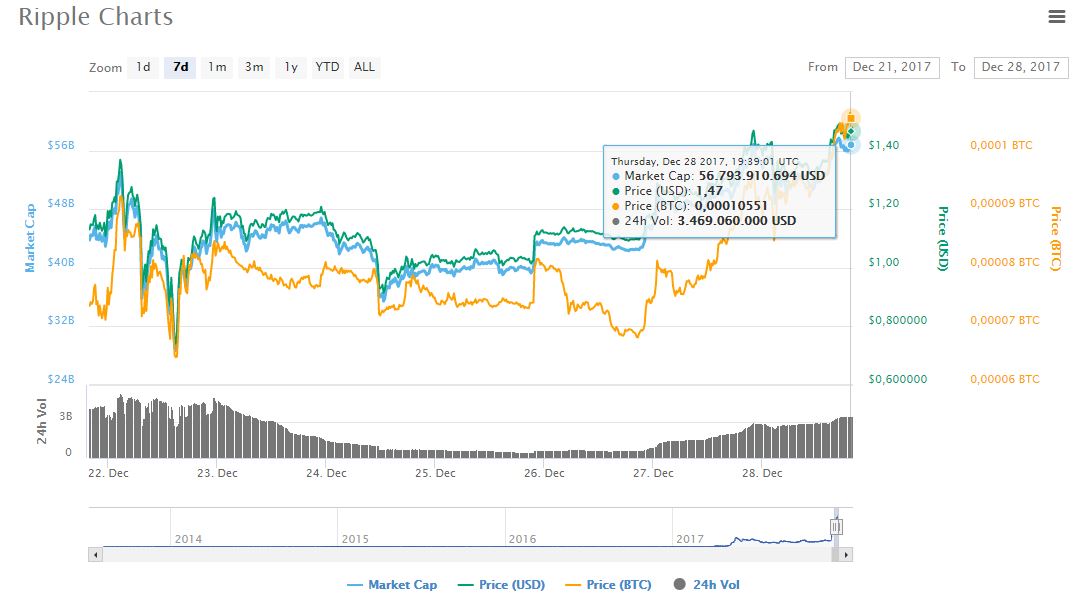Image resolution: width=1079 pixels, height=601 pixels.
Task: Click the $48B market cap label
Action: tap(61, 203)
